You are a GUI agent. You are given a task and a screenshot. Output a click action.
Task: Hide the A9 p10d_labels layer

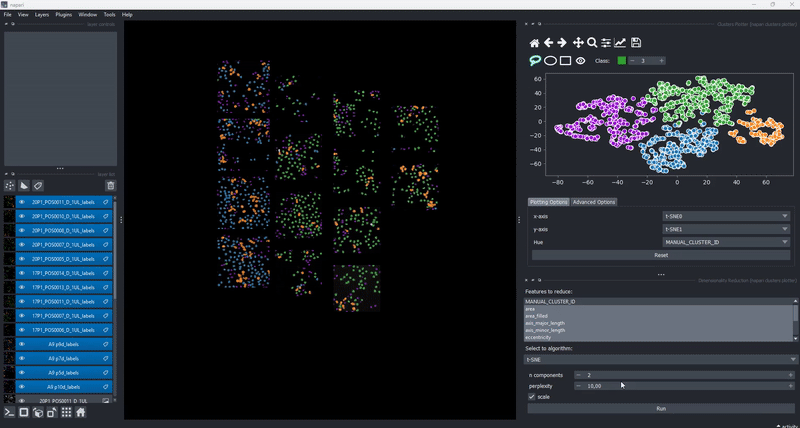pyautogui.click(x=22, y=387)
